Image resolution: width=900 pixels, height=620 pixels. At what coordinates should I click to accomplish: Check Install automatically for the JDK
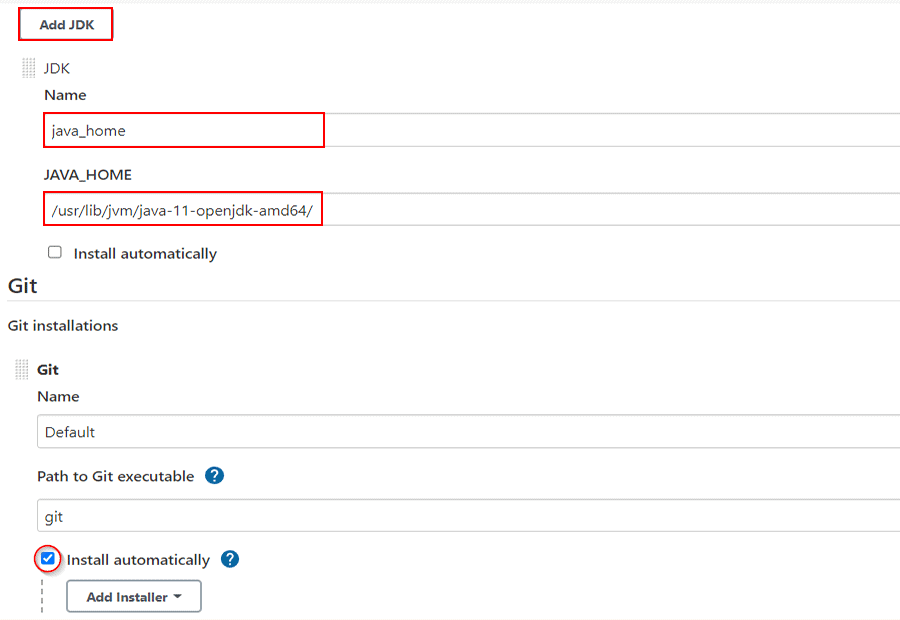pos(55,252)
